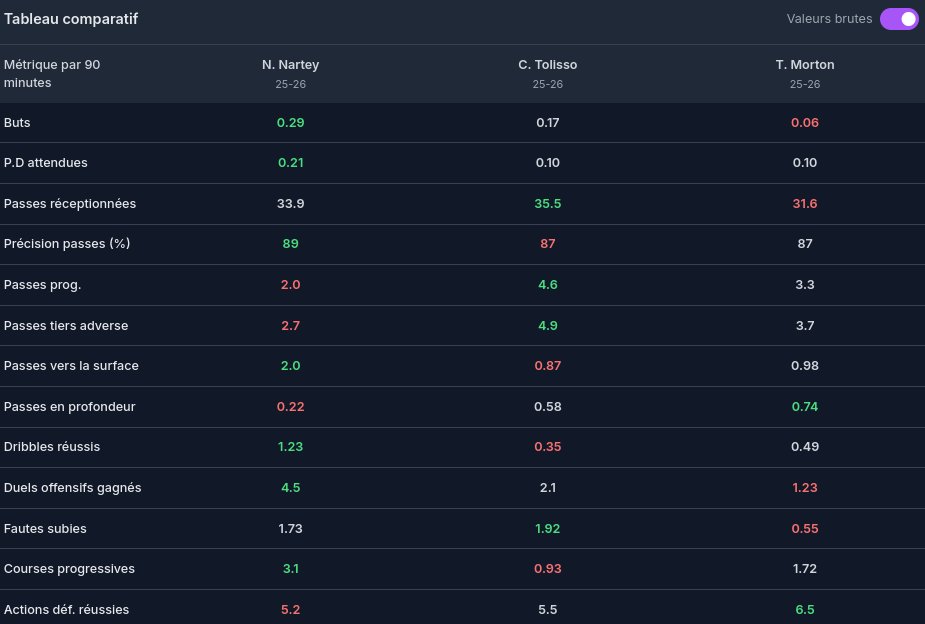Select the T. Morton column header

(x=804, y=65)
